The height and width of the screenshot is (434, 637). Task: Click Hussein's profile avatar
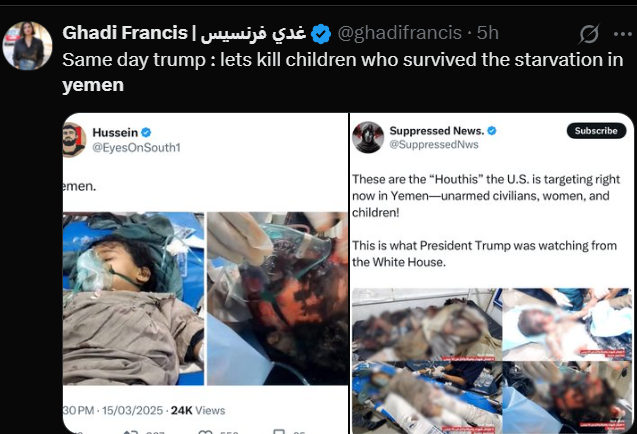pos(74,139)
